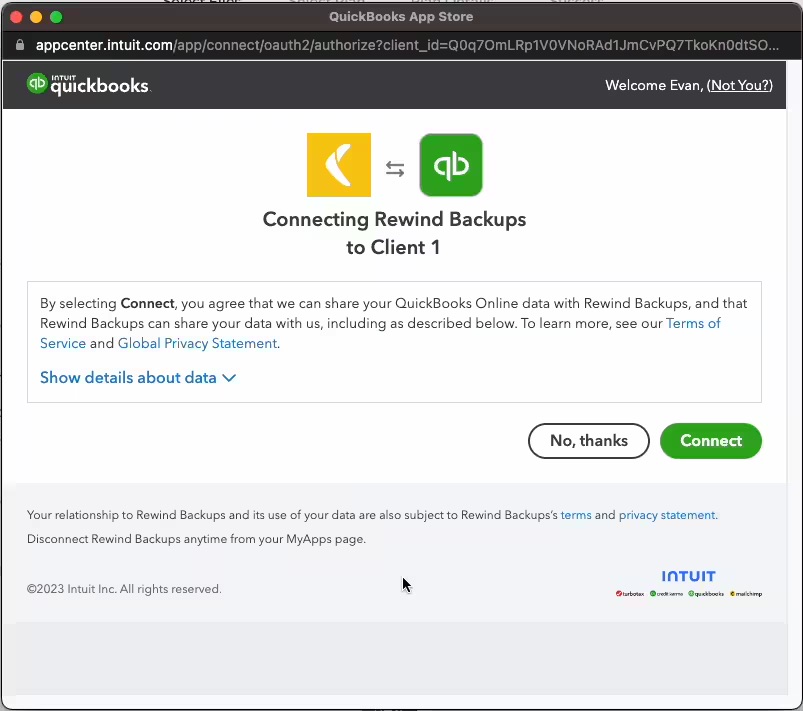803x711 pixels.
Task: Click the ©2023 Intuit Inc. copyright text
Action: 124,589
